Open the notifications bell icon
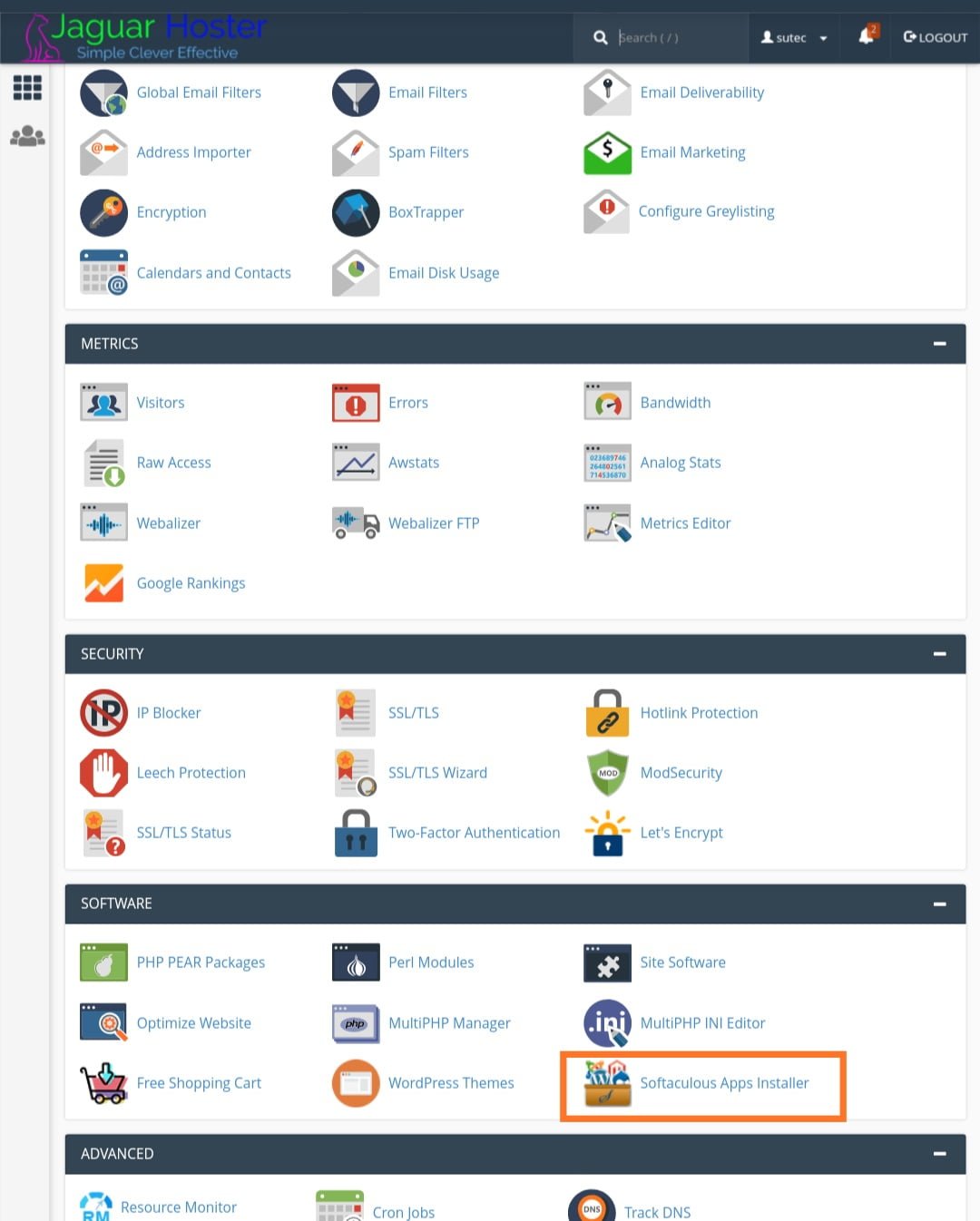The height and width of the screenshot is (1221, 980). [x=867, y=35]
